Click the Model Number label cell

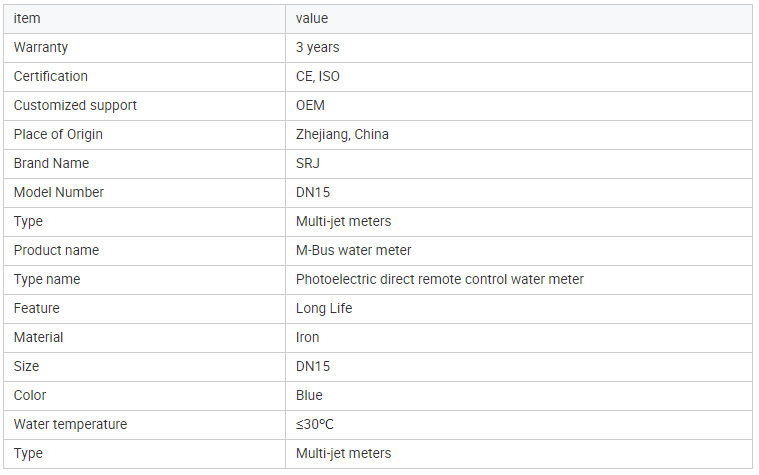pyautogui.click(x=58, y=192)
